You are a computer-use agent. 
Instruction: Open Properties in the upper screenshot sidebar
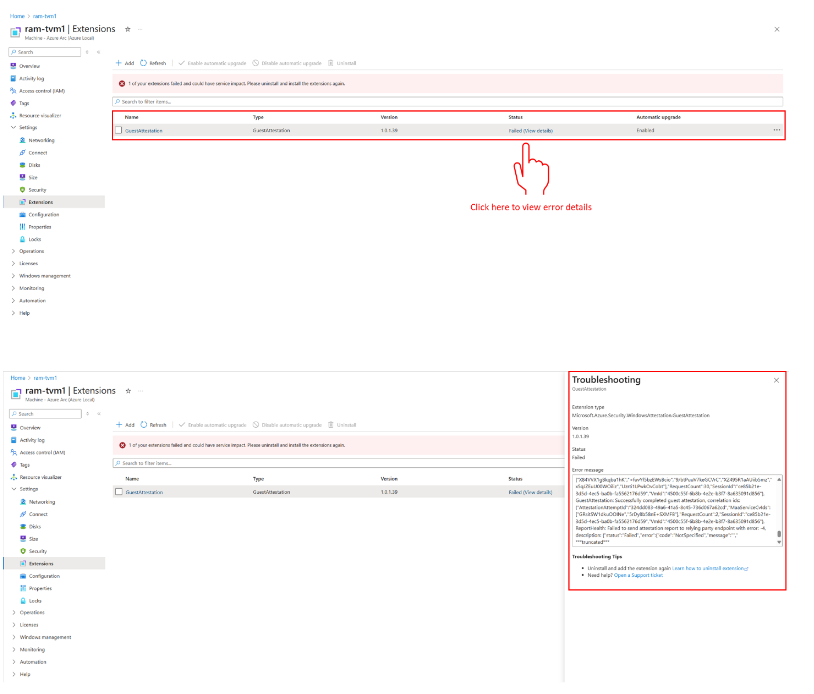click(x=39, y=227)
